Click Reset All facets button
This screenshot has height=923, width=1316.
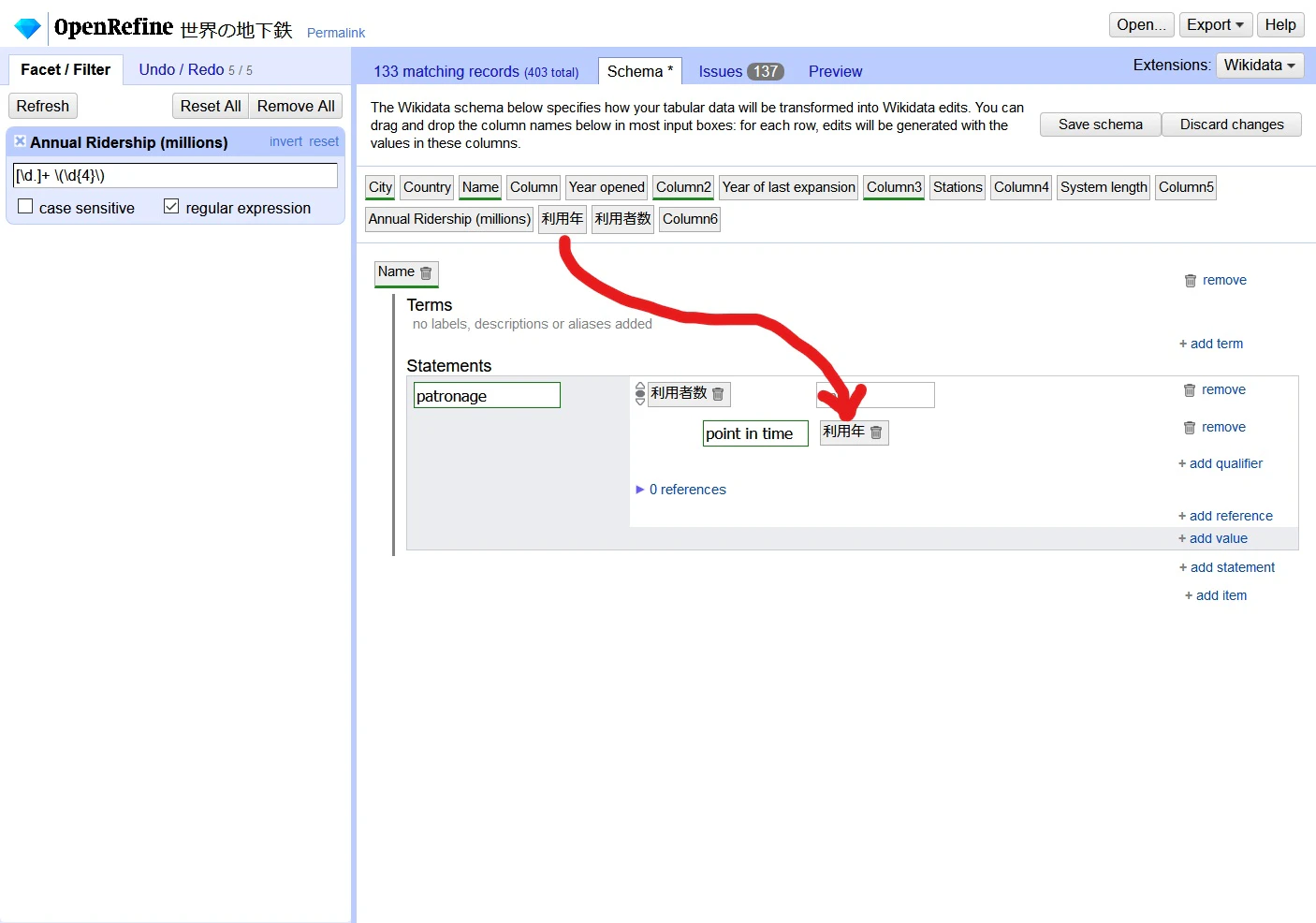pos(211,106)
